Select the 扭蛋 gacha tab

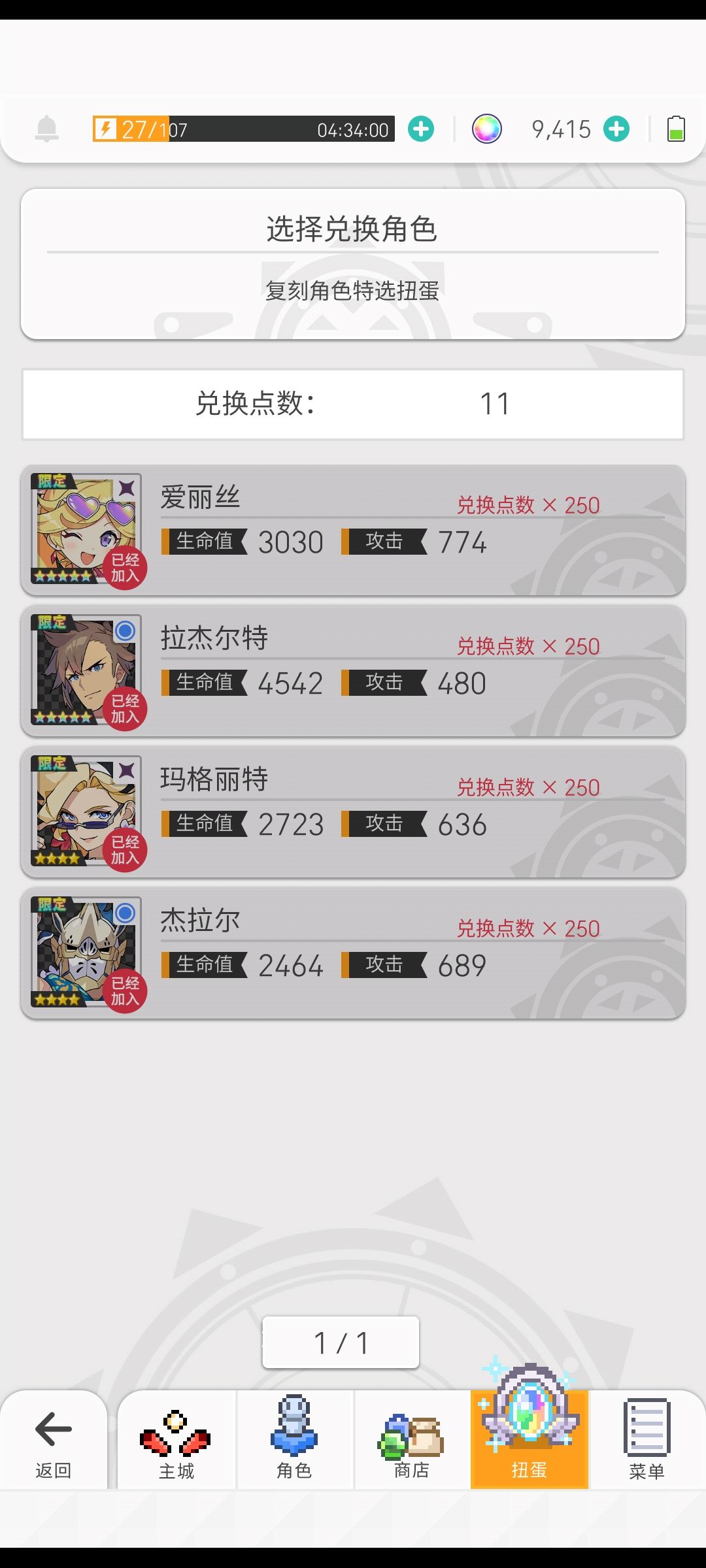(x=529, y=1440)
